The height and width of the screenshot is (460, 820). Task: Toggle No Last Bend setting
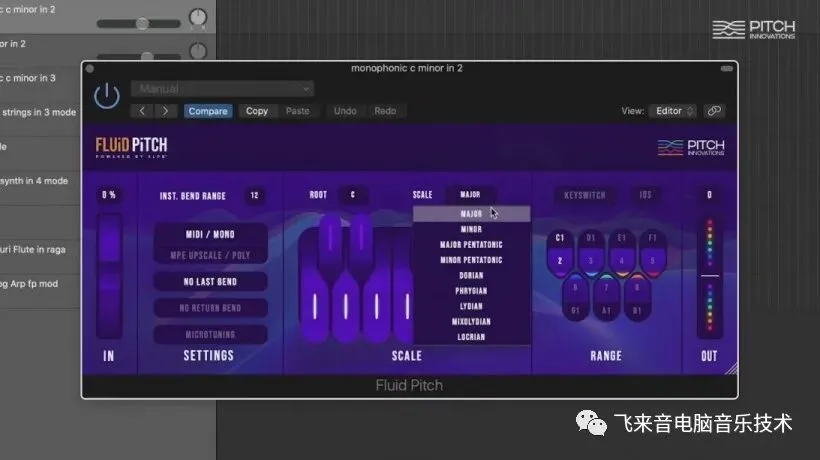(210, 282)
